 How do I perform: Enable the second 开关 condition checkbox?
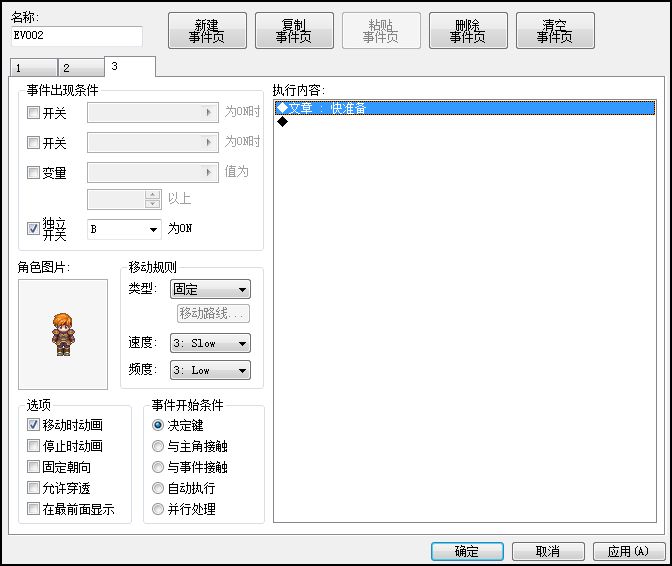33,142
